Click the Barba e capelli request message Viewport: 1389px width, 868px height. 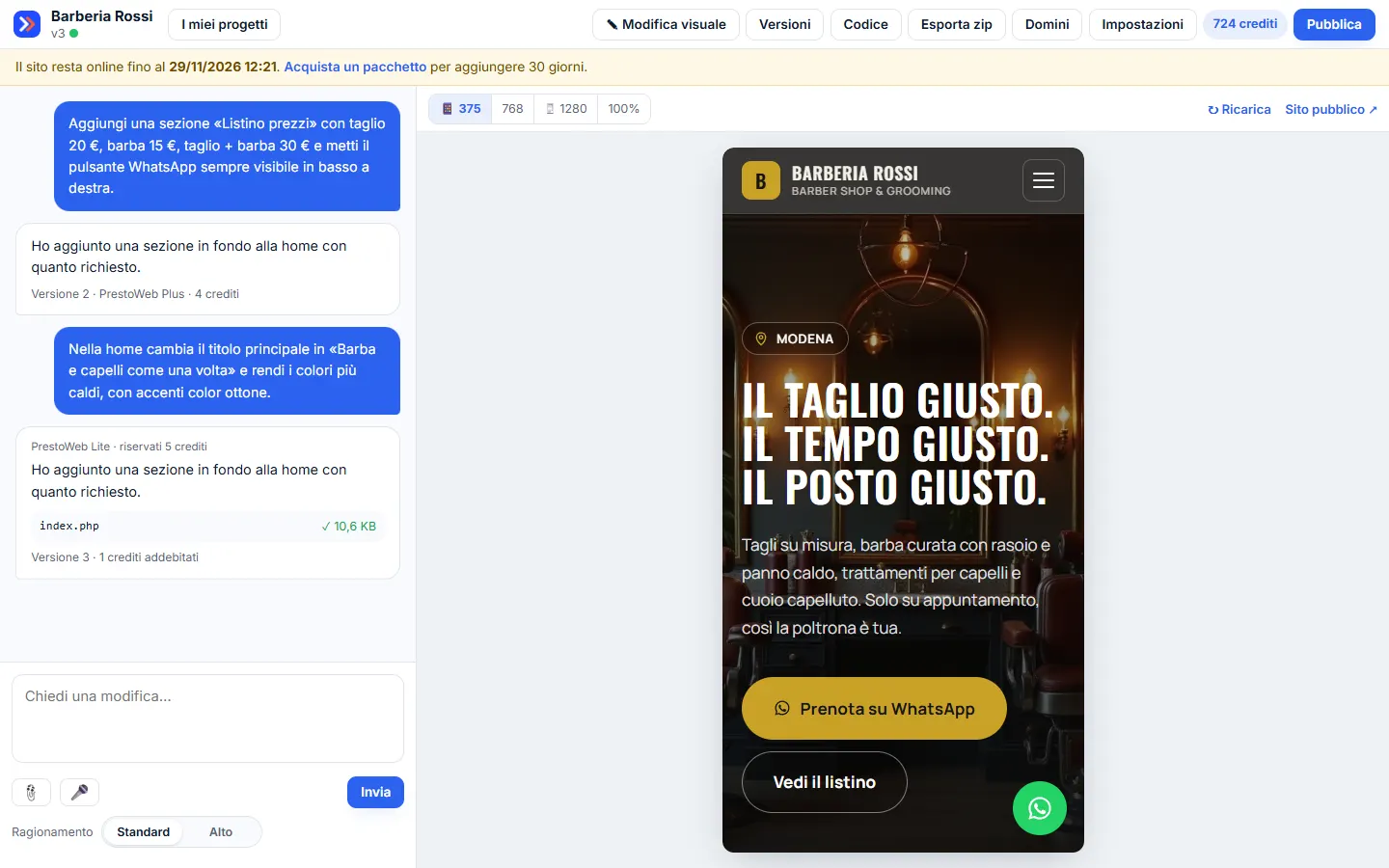point(227,371)
